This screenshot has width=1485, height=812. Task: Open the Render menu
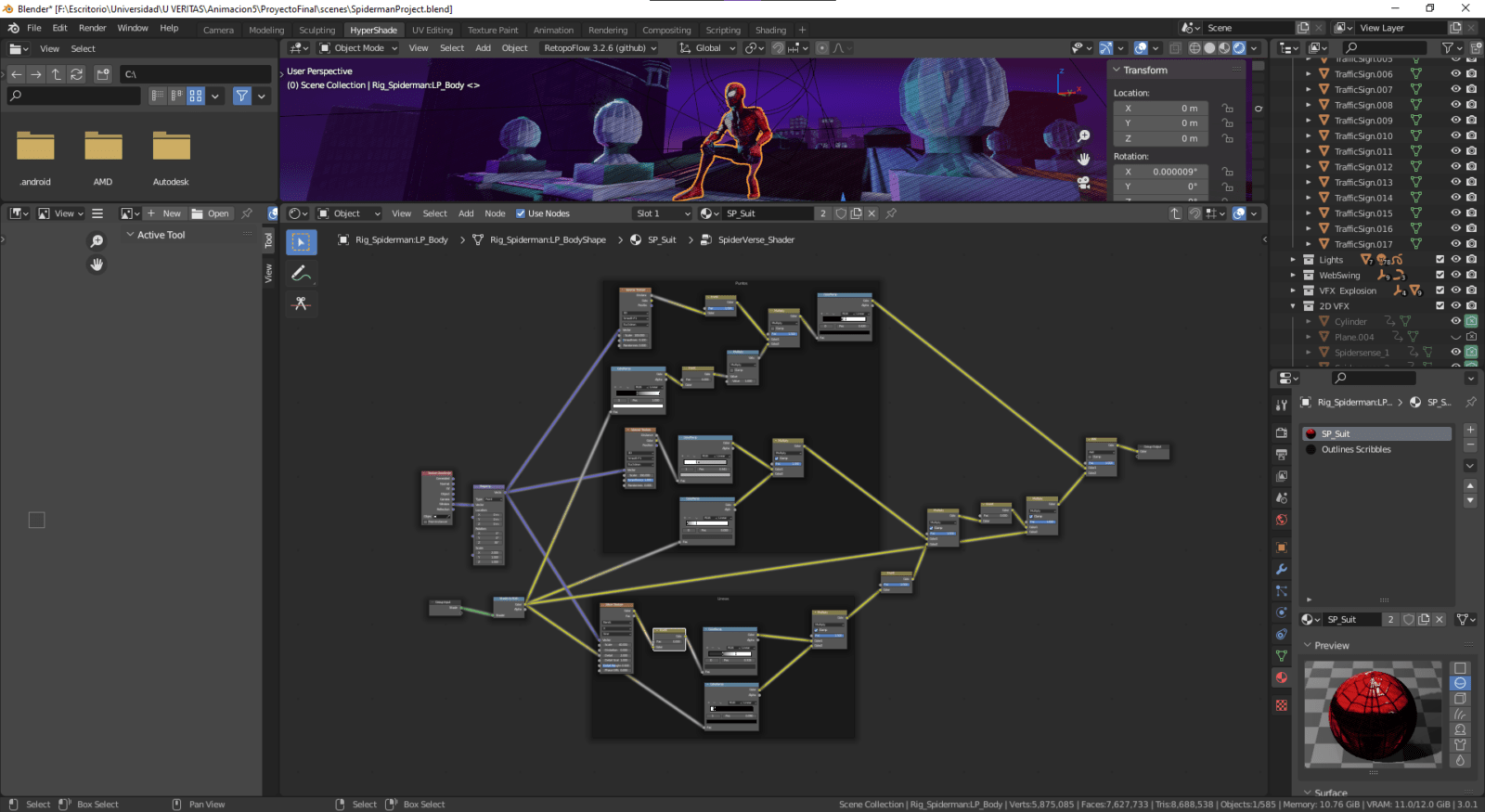pos(92,28)
